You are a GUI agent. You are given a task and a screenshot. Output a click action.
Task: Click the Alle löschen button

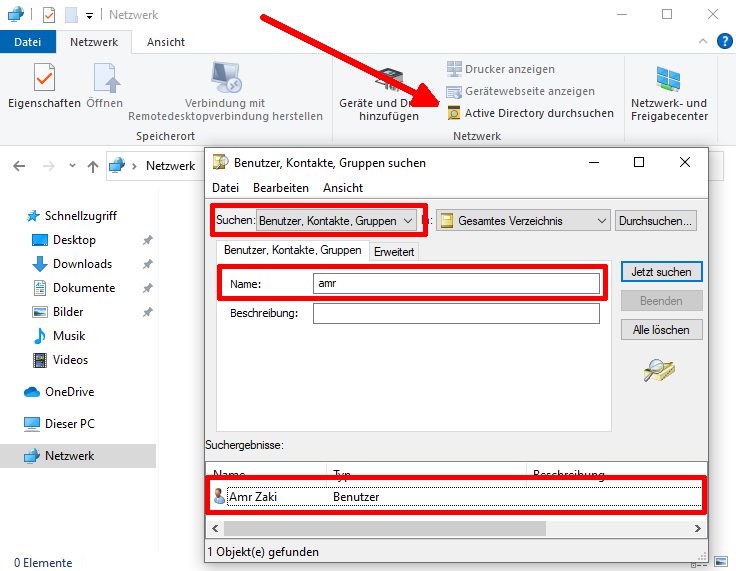coord(661,330)
